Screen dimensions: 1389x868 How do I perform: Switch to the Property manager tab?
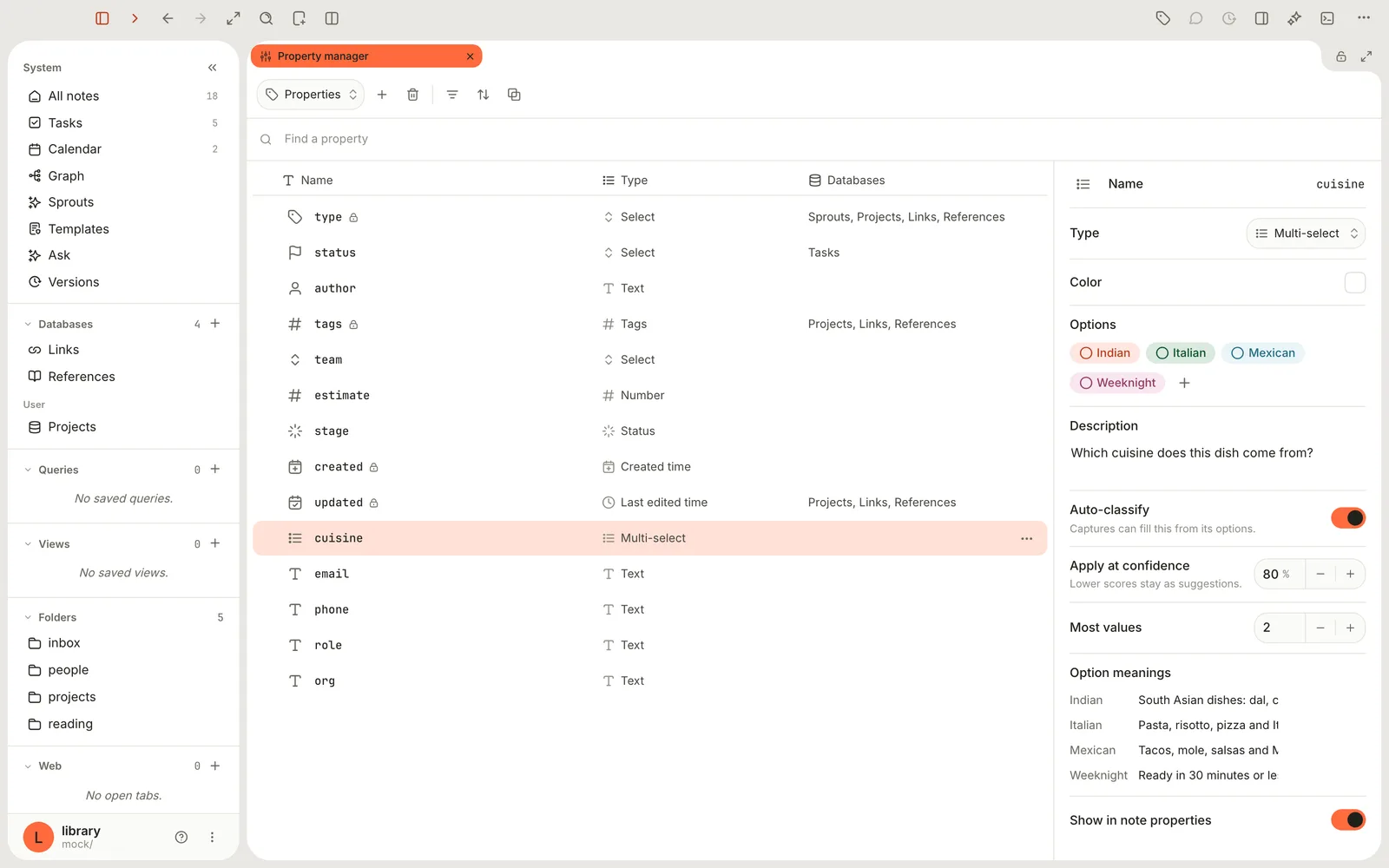pos(366,56)
